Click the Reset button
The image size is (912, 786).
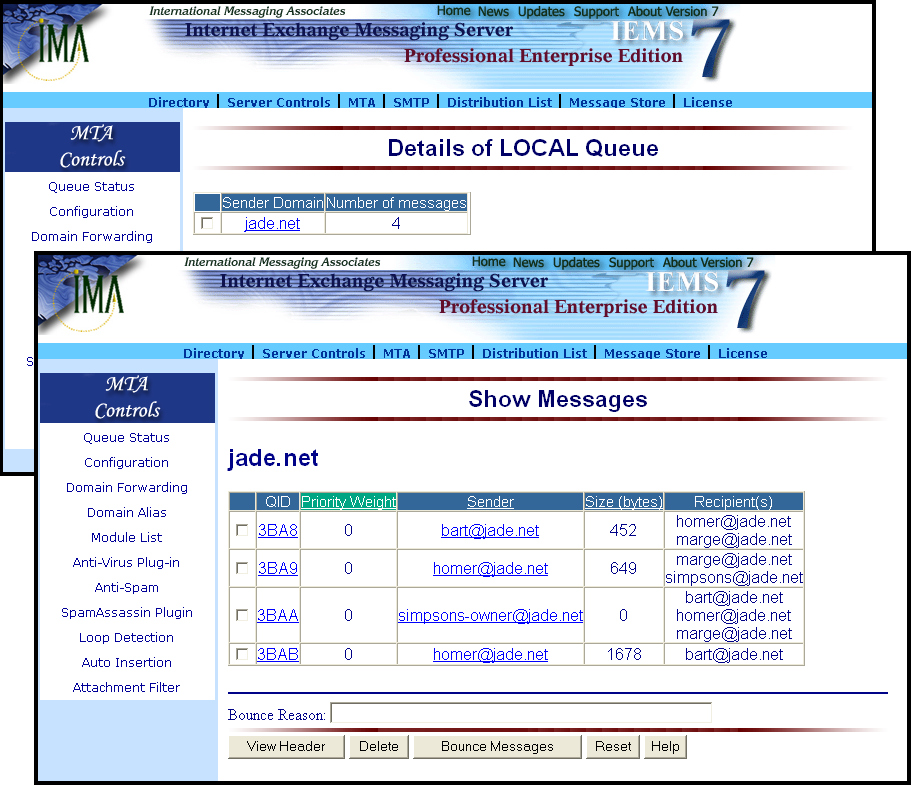pos(613,746)
